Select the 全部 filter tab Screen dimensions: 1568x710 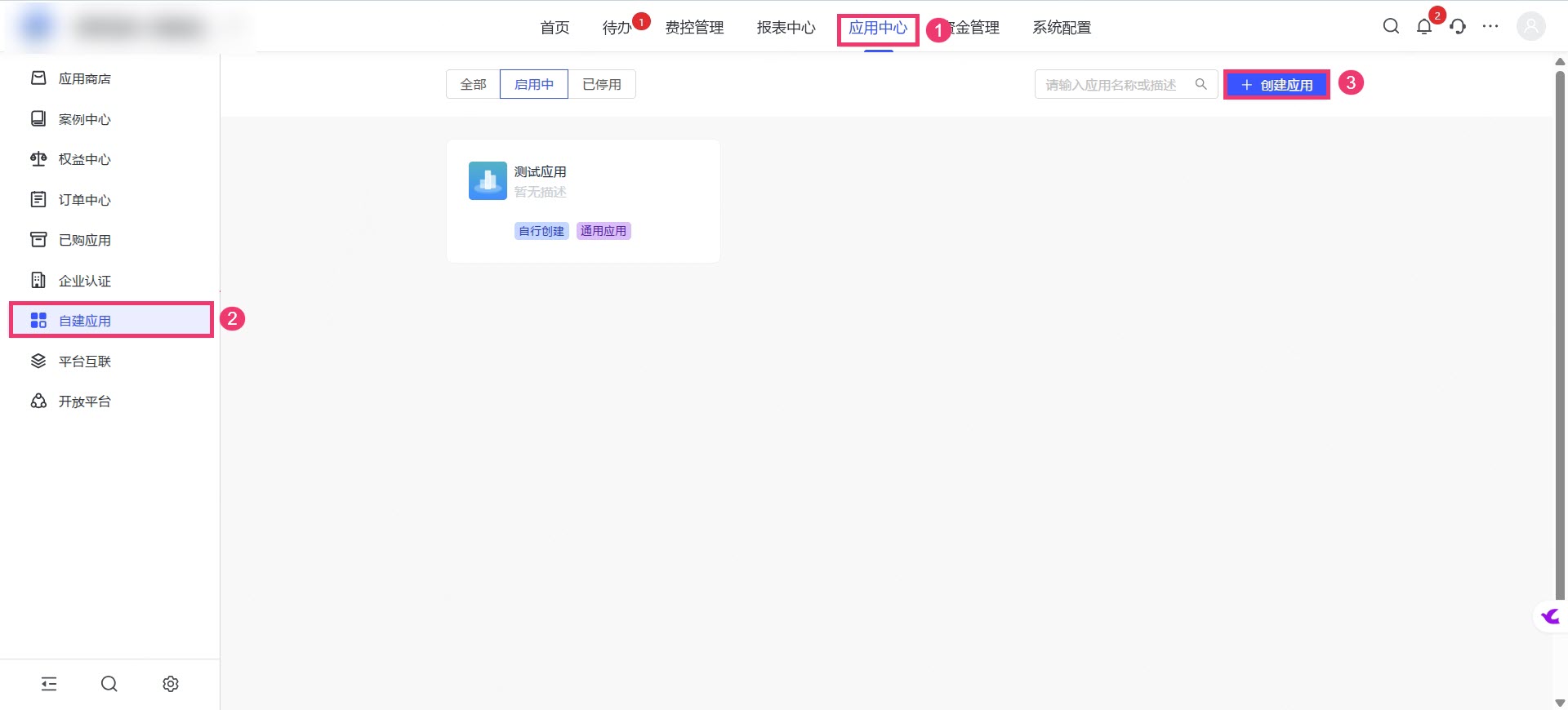point(473,84)
